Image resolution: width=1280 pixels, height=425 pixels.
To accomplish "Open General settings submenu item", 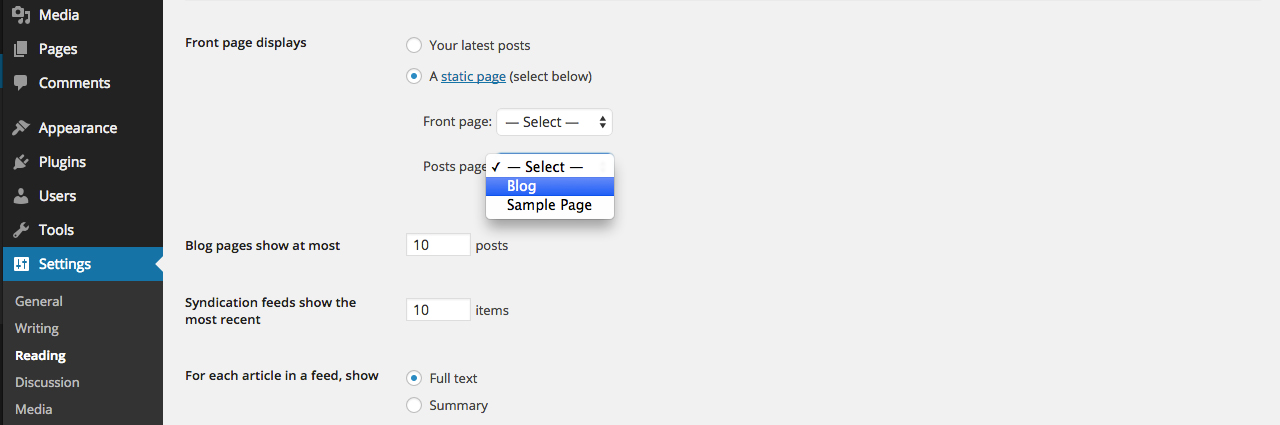I will tap(39, 301).
